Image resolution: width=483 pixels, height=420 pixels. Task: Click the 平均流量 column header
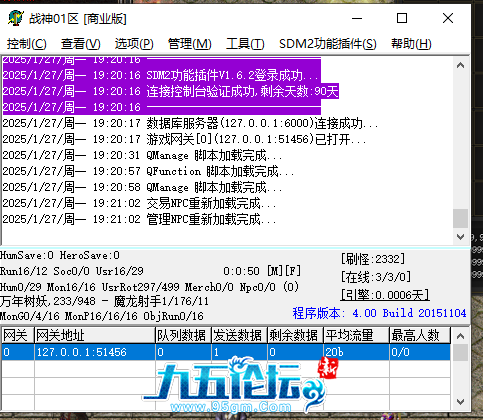356,335
